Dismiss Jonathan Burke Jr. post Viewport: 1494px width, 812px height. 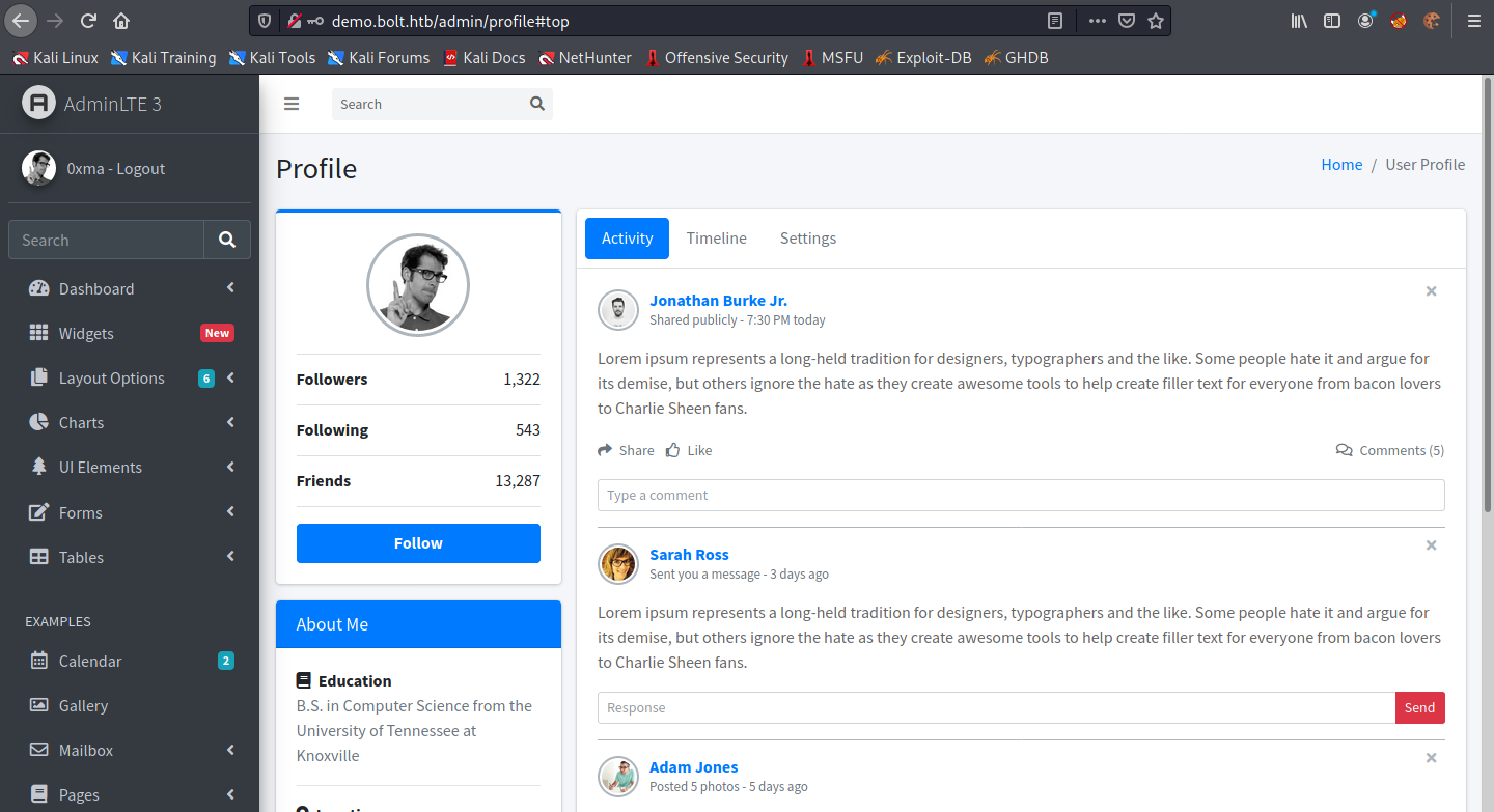1431,291
